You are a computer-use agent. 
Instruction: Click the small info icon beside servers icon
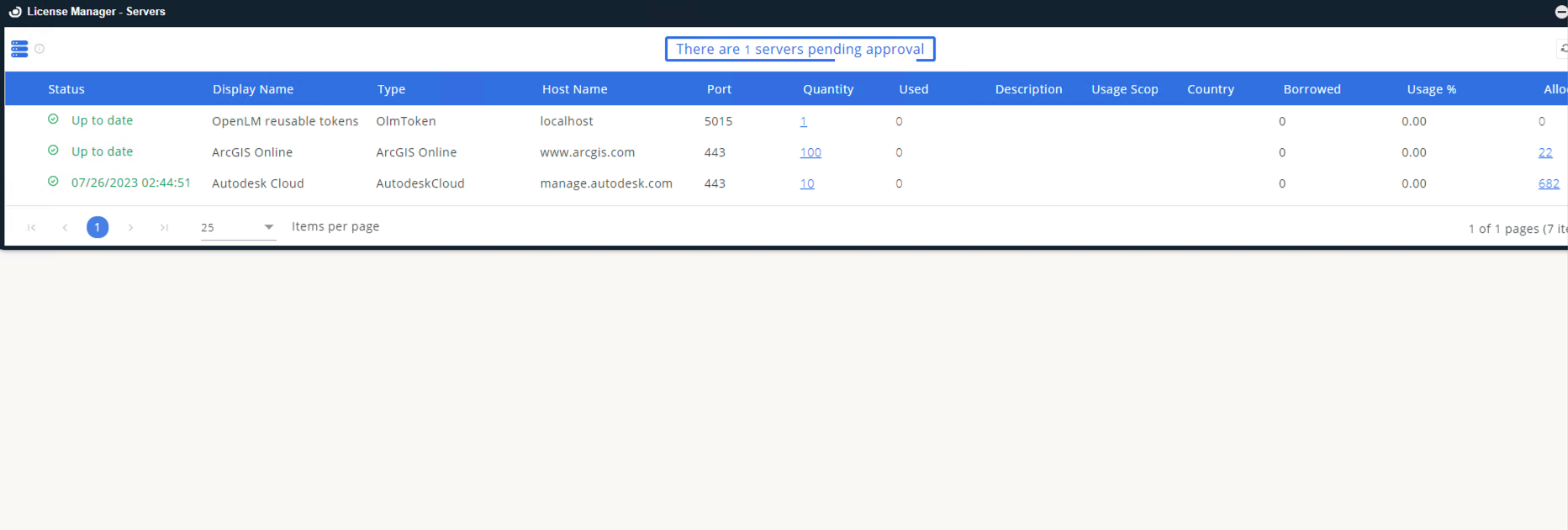[x=40, y=49]
